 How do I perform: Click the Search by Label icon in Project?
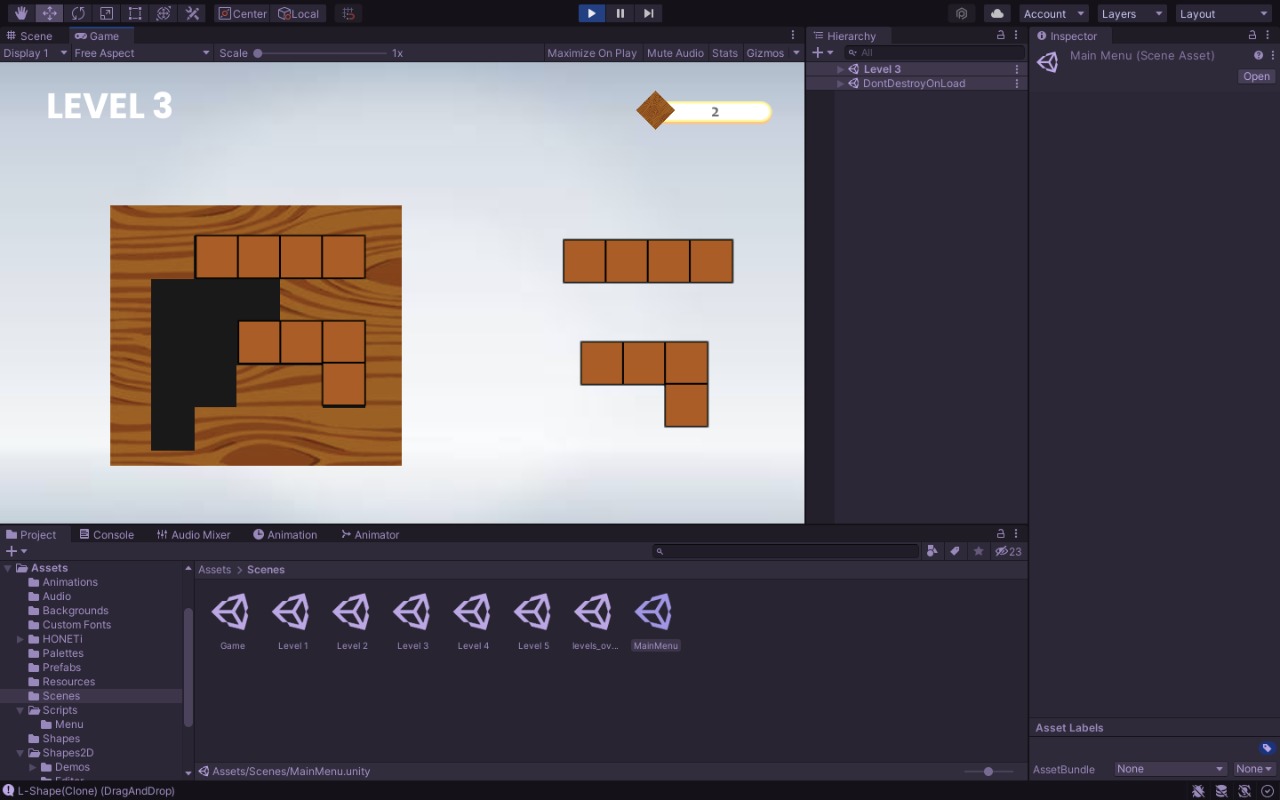[x=955, y=551]
